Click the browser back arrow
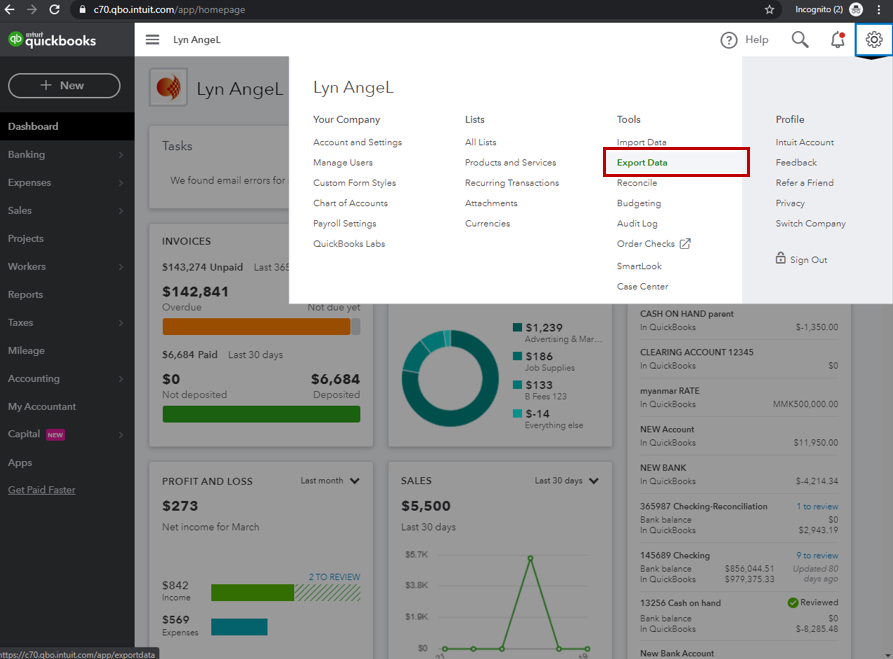Screen dimensions: 893x659 10,9
